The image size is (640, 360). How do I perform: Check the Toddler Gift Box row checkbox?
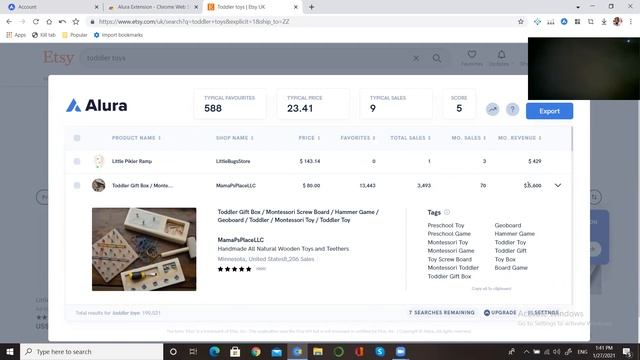(77, 185)
